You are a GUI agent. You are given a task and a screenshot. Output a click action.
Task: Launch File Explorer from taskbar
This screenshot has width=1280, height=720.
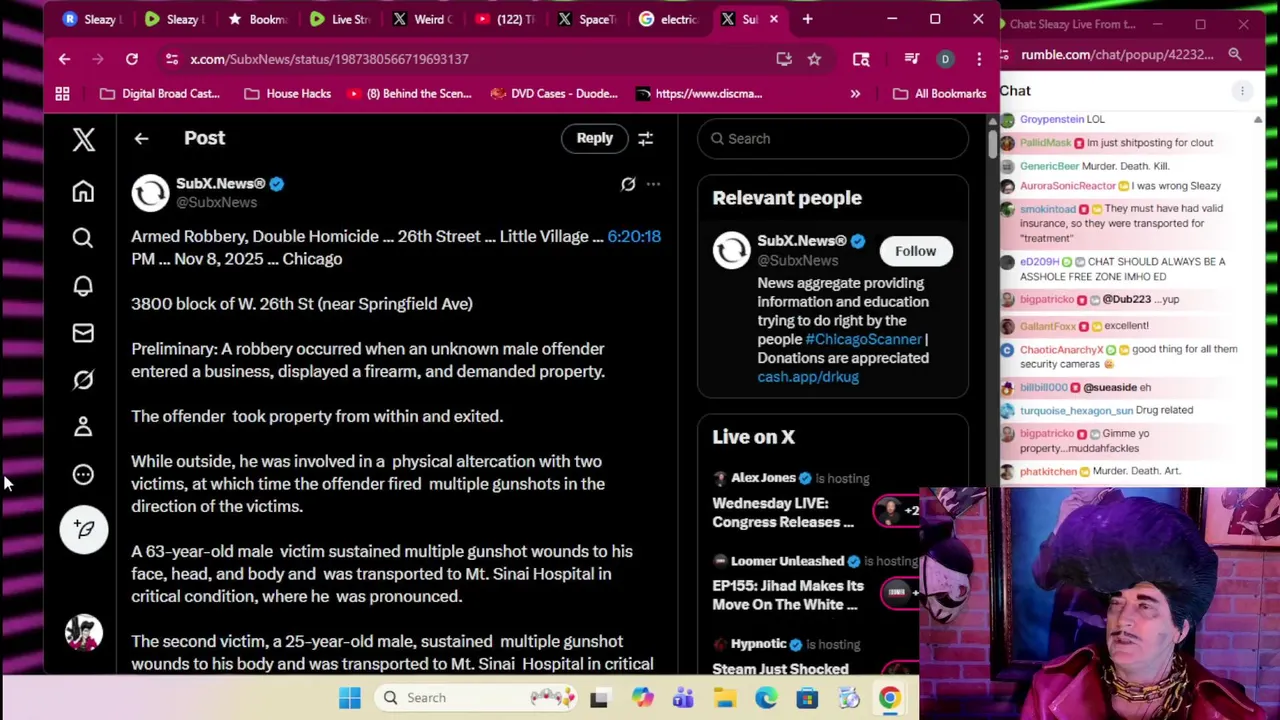724,698
